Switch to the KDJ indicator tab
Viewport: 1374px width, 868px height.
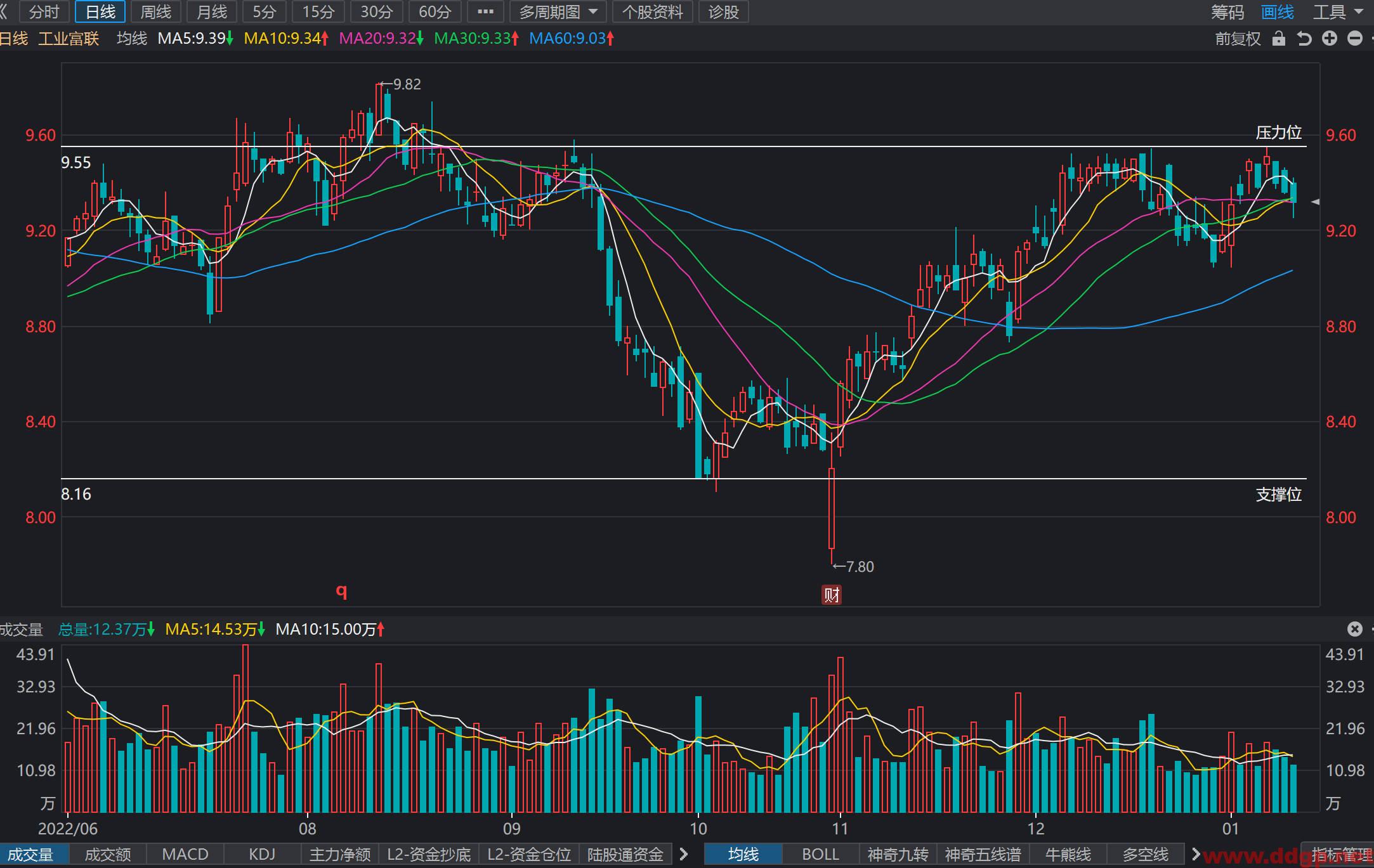[262, 855]
